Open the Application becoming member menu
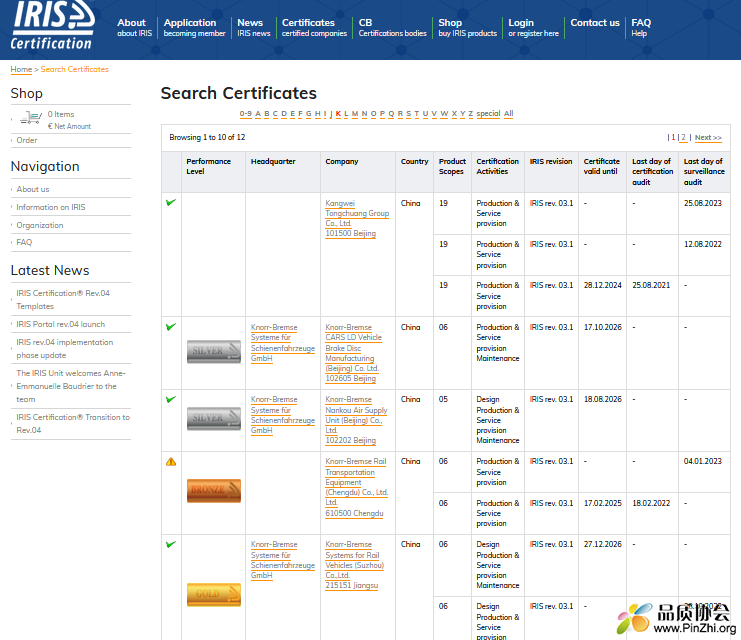 tap(194, 27)
